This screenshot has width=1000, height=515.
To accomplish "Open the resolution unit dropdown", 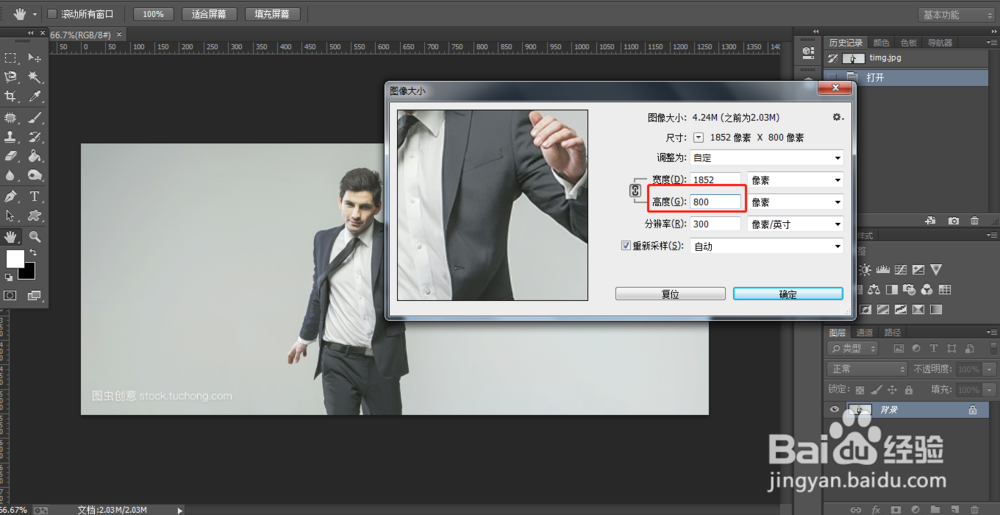I will 795,224.
